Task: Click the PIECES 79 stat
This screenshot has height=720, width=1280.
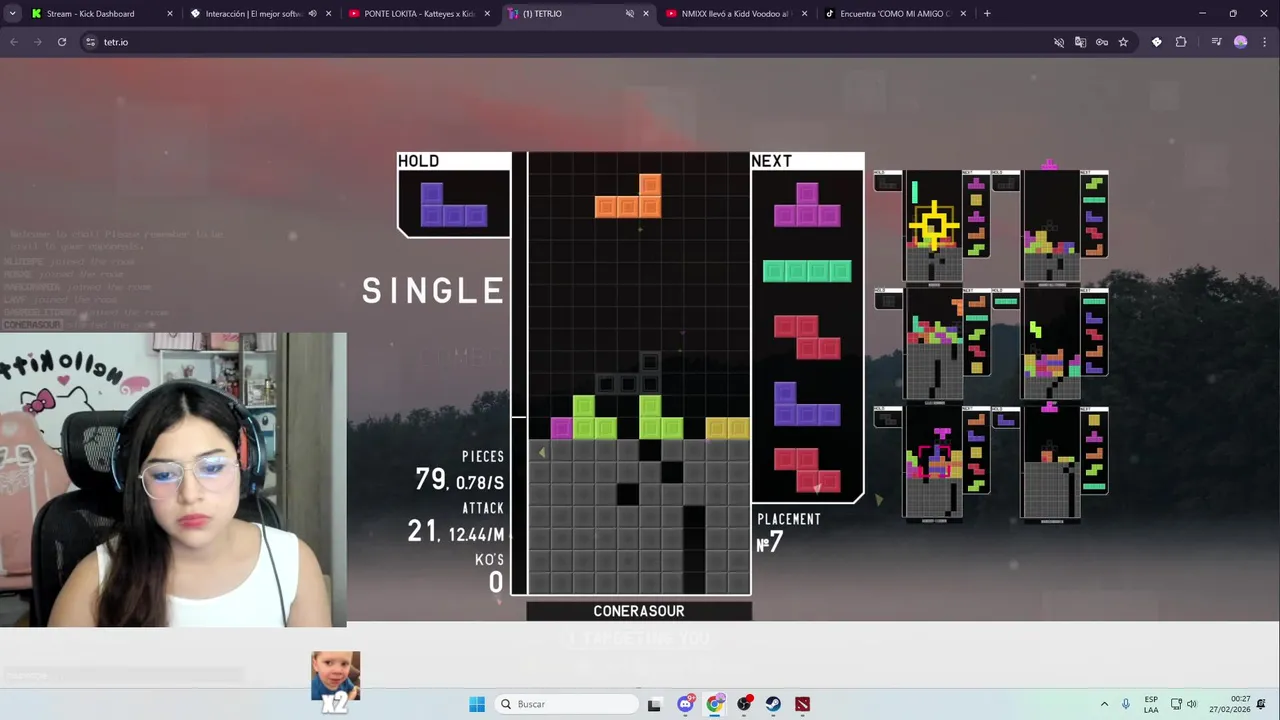Action: pos(459,471)
